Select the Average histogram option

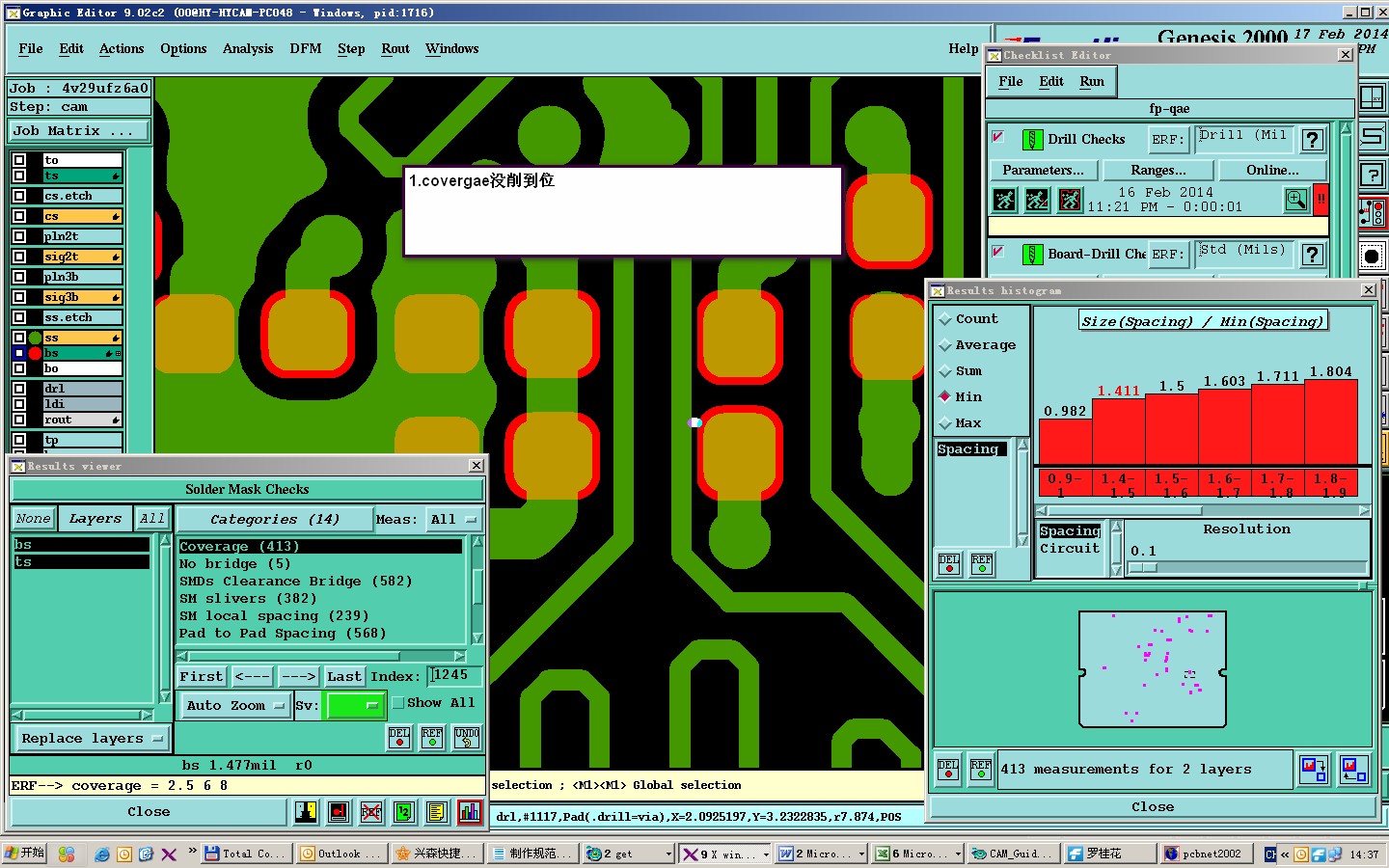point(945,345)
